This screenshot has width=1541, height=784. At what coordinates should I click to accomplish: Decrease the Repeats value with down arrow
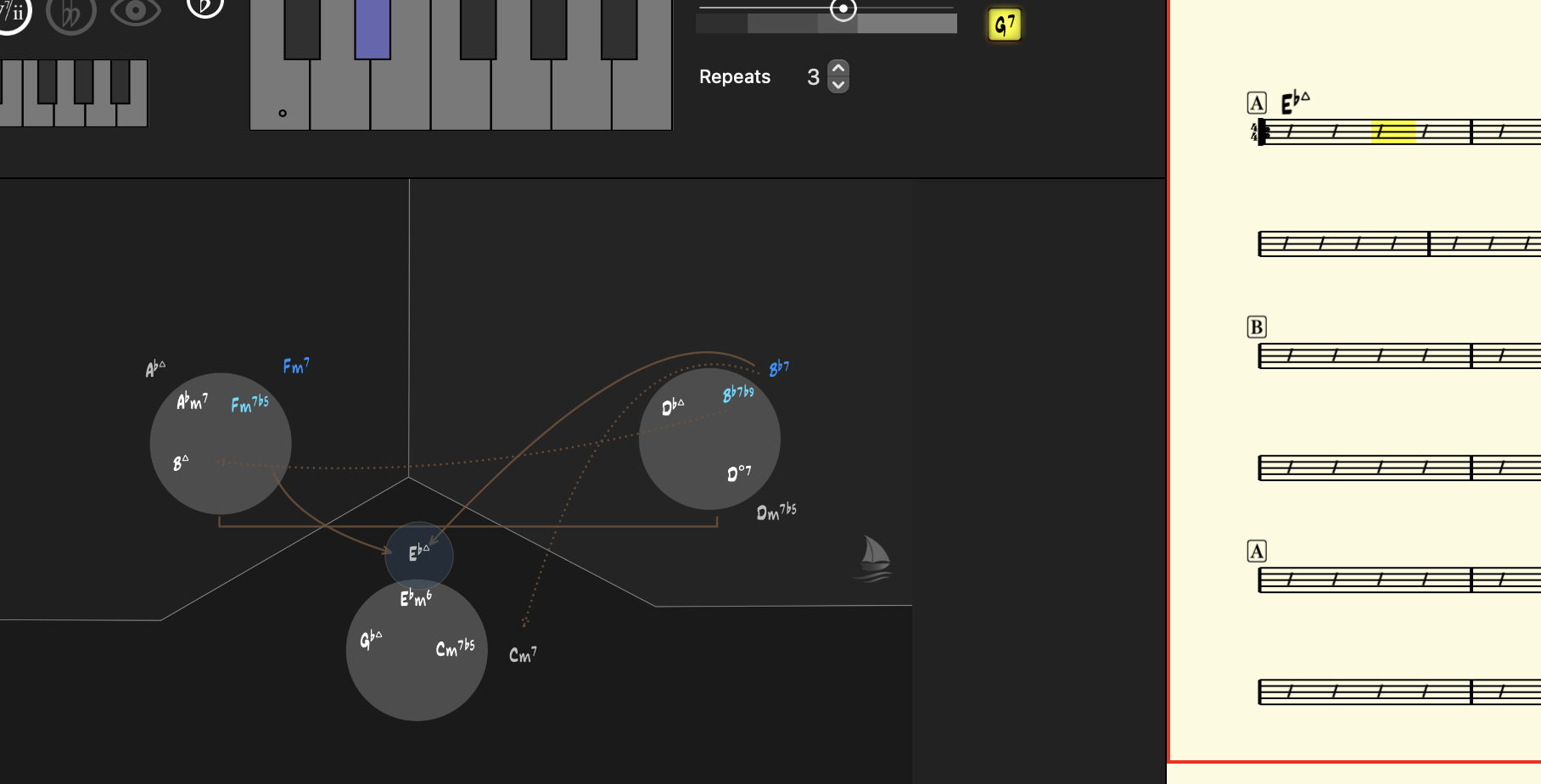(838, 85)
